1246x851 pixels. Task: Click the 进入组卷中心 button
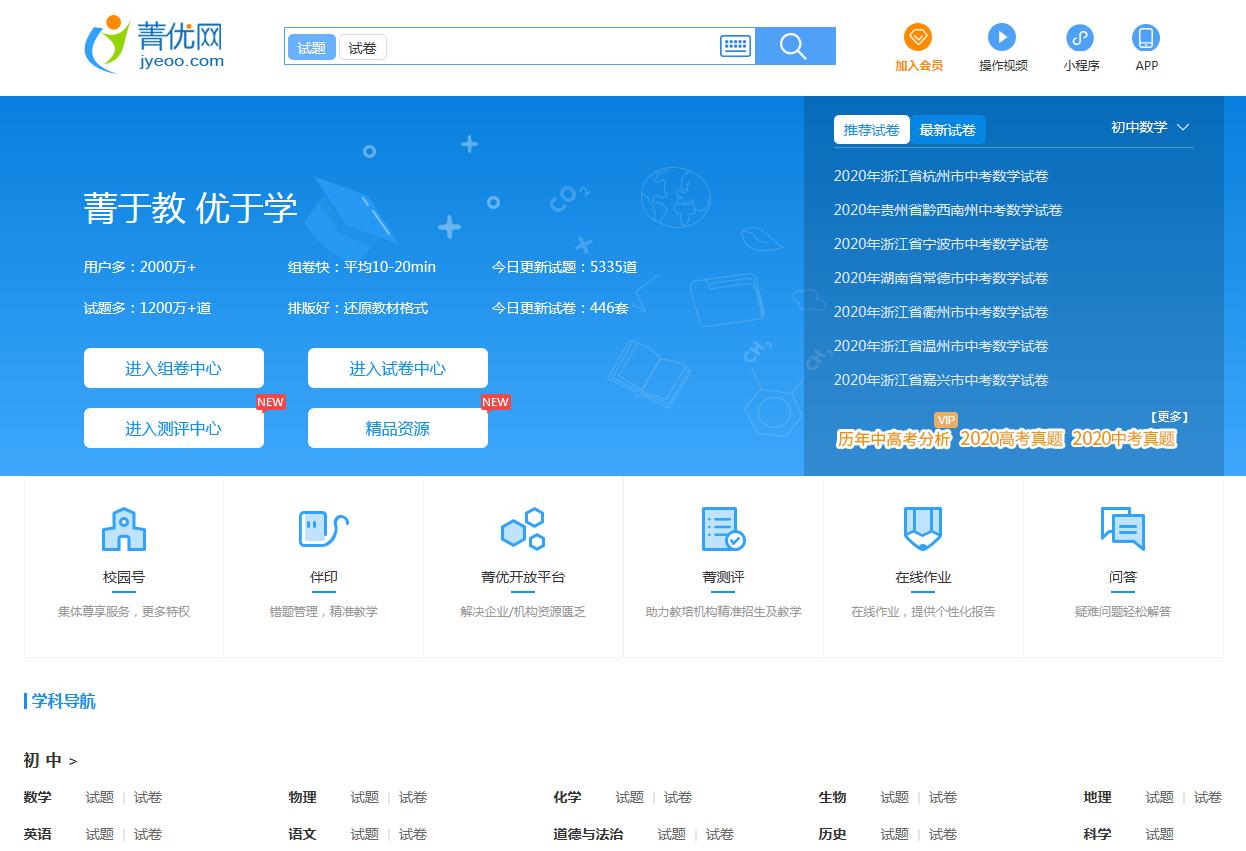[x=173, y=367]
